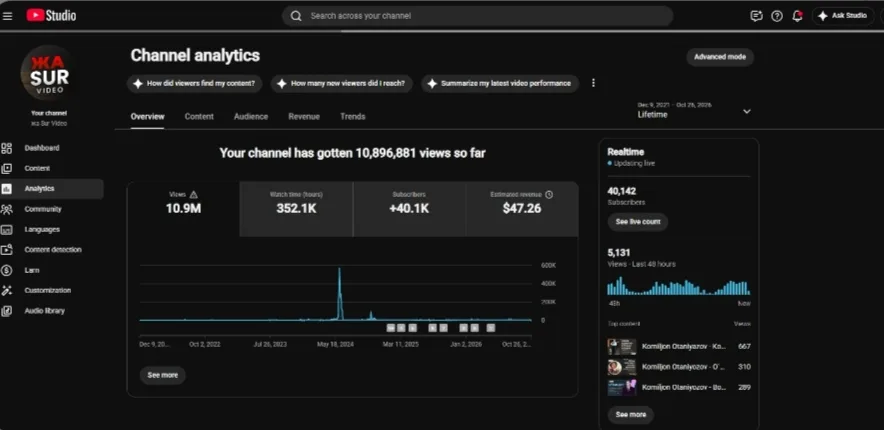Screen dimensions: 884x430
Task: Select the Subscribers metric card
Action: click(409, 209)
